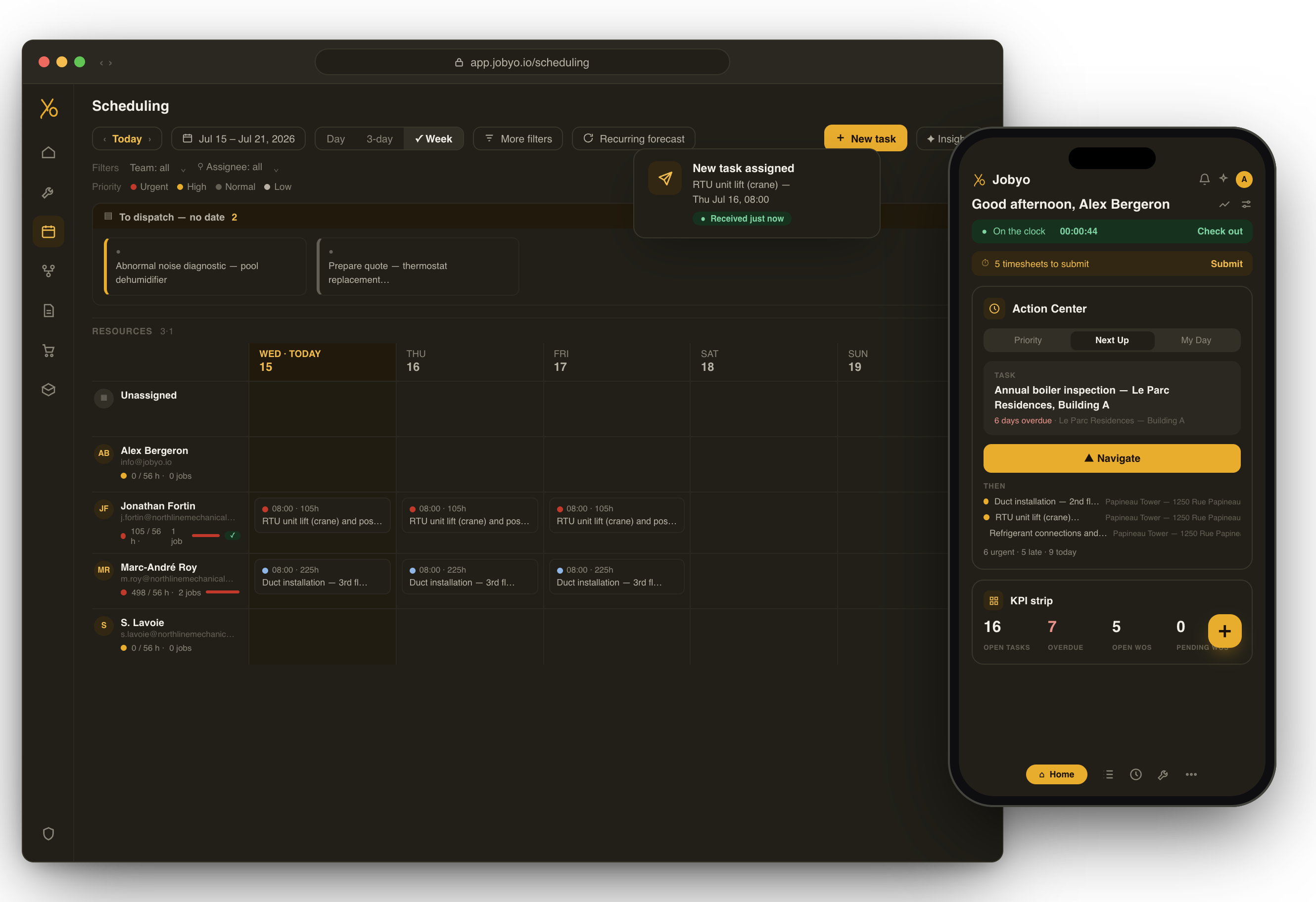This screenshot has width=1316, height=902.
Task: Tap Submit for the 5 timesheets
Action: tap(1226, 264)
